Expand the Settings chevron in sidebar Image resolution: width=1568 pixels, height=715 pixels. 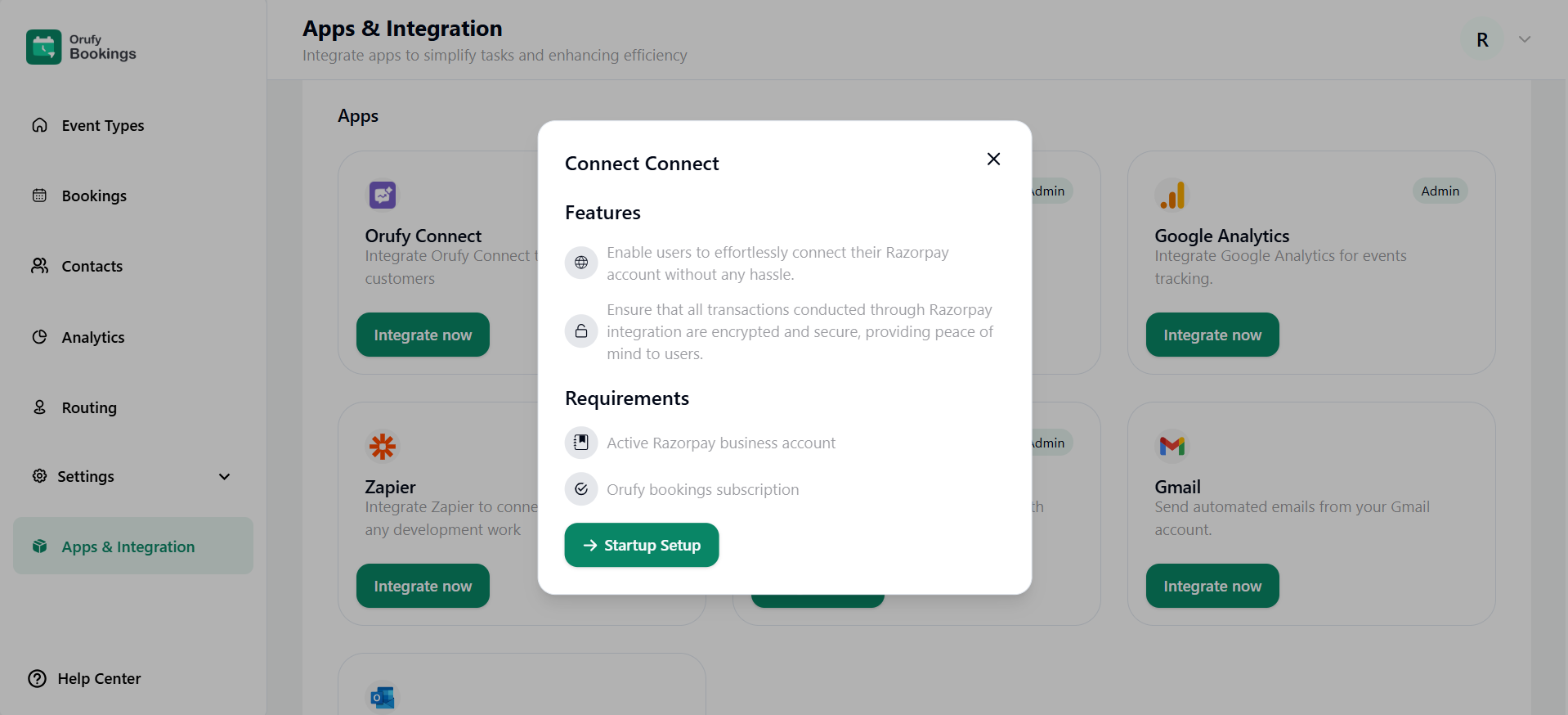(224, 476)
